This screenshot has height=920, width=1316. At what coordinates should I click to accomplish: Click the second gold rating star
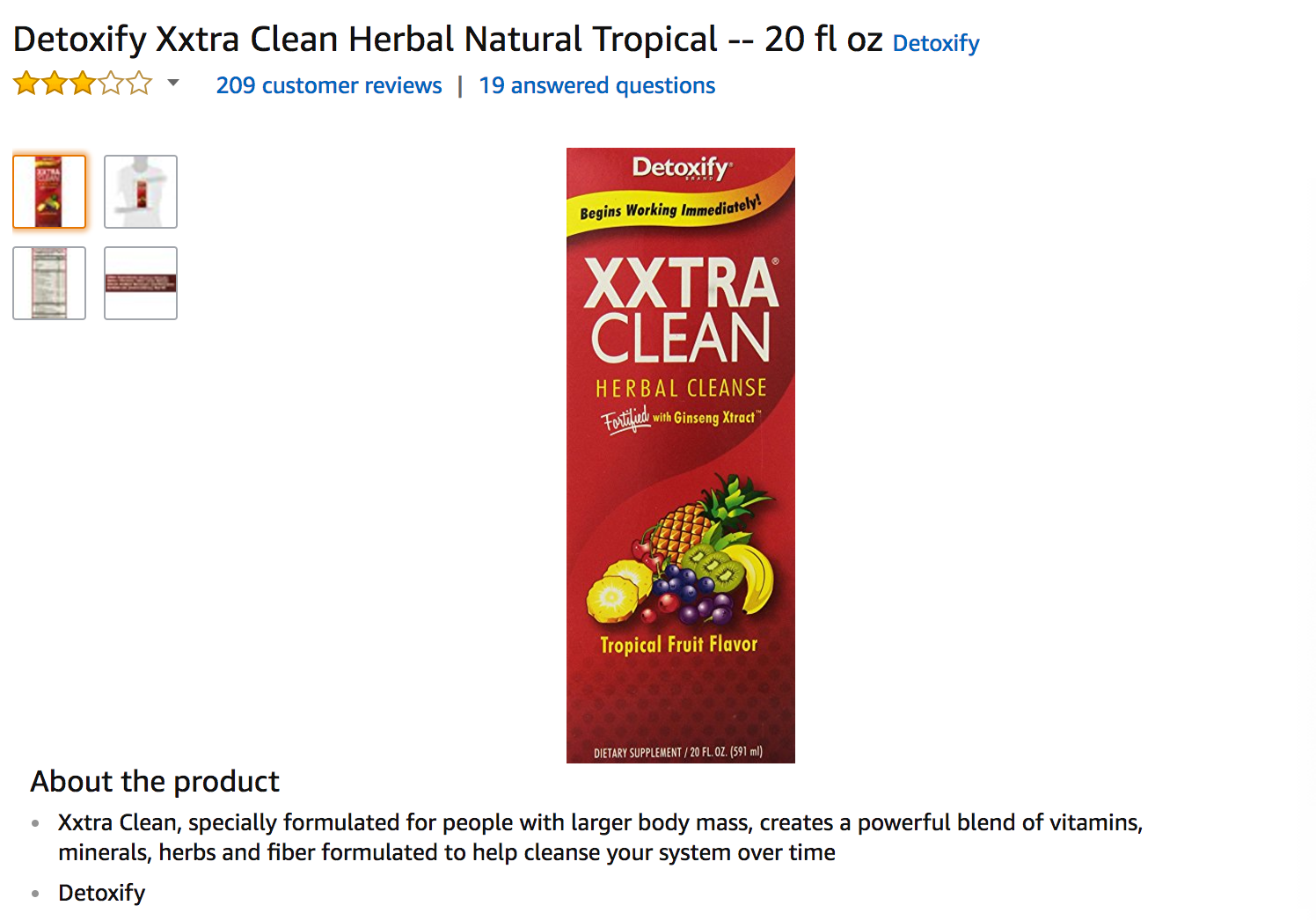click(x=55, y=84)
